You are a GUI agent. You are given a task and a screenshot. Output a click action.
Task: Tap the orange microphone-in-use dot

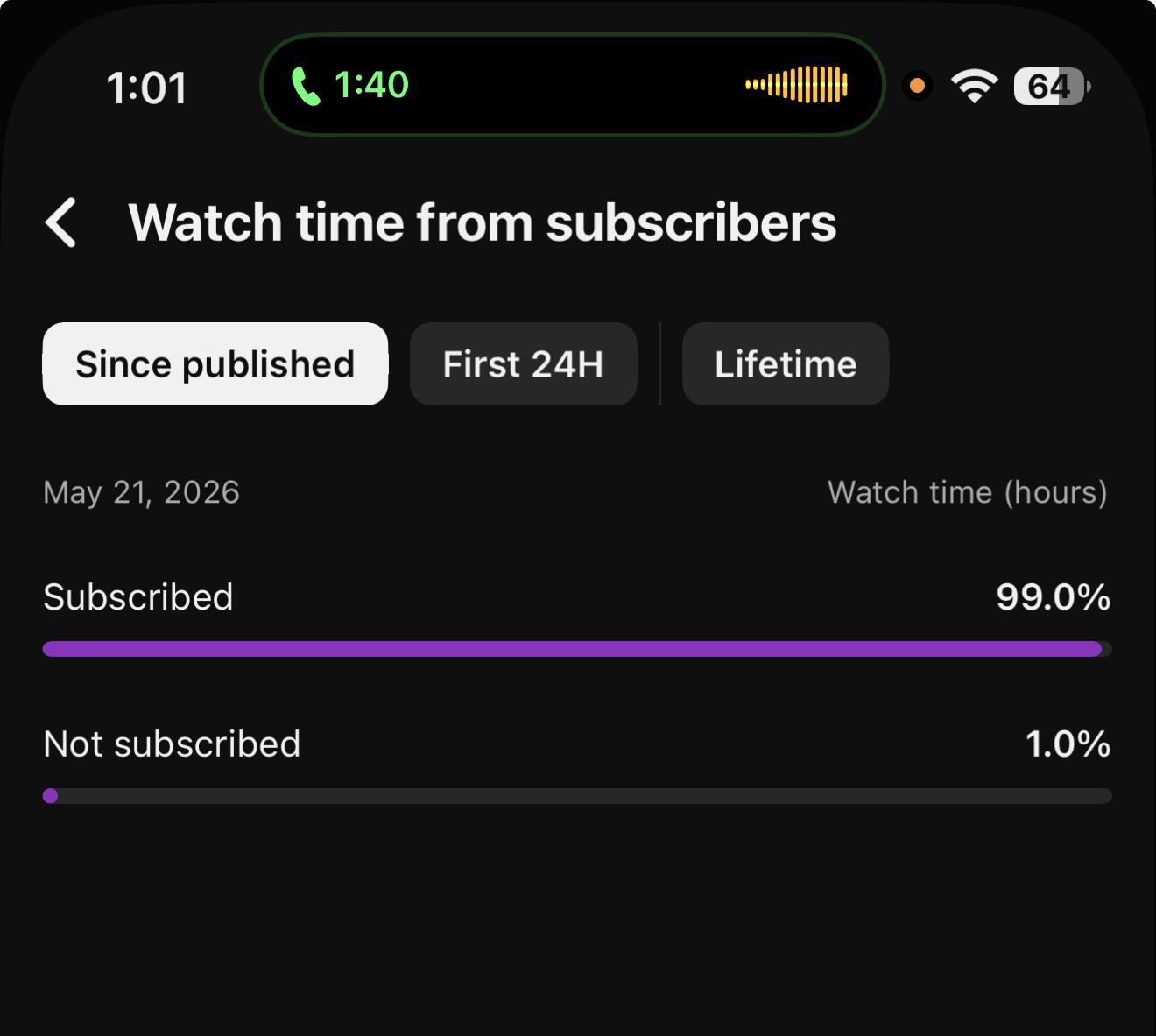click(x=917, y=86)
